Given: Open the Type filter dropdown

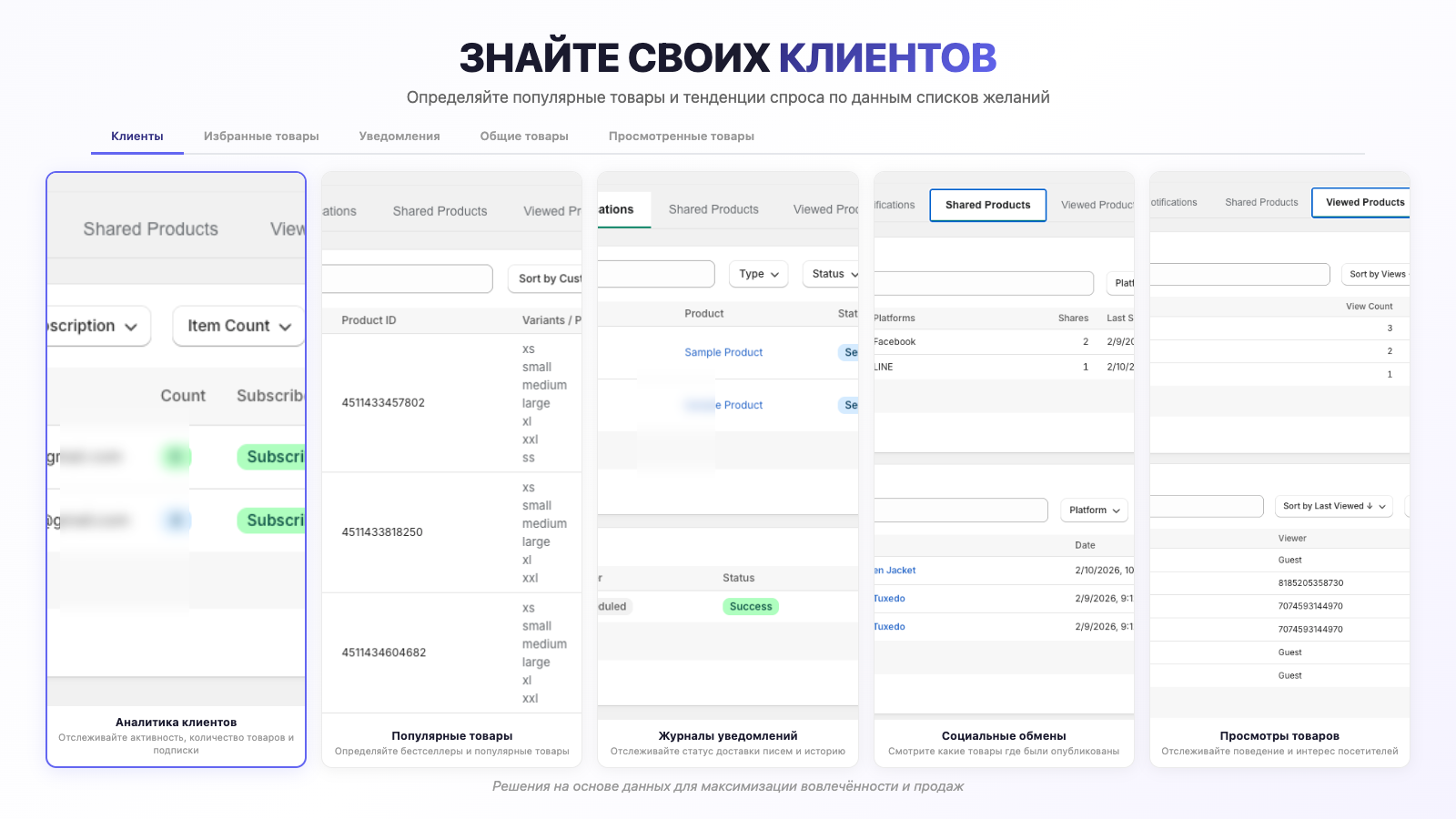Looking at the screenshot, I should [758, 274].
